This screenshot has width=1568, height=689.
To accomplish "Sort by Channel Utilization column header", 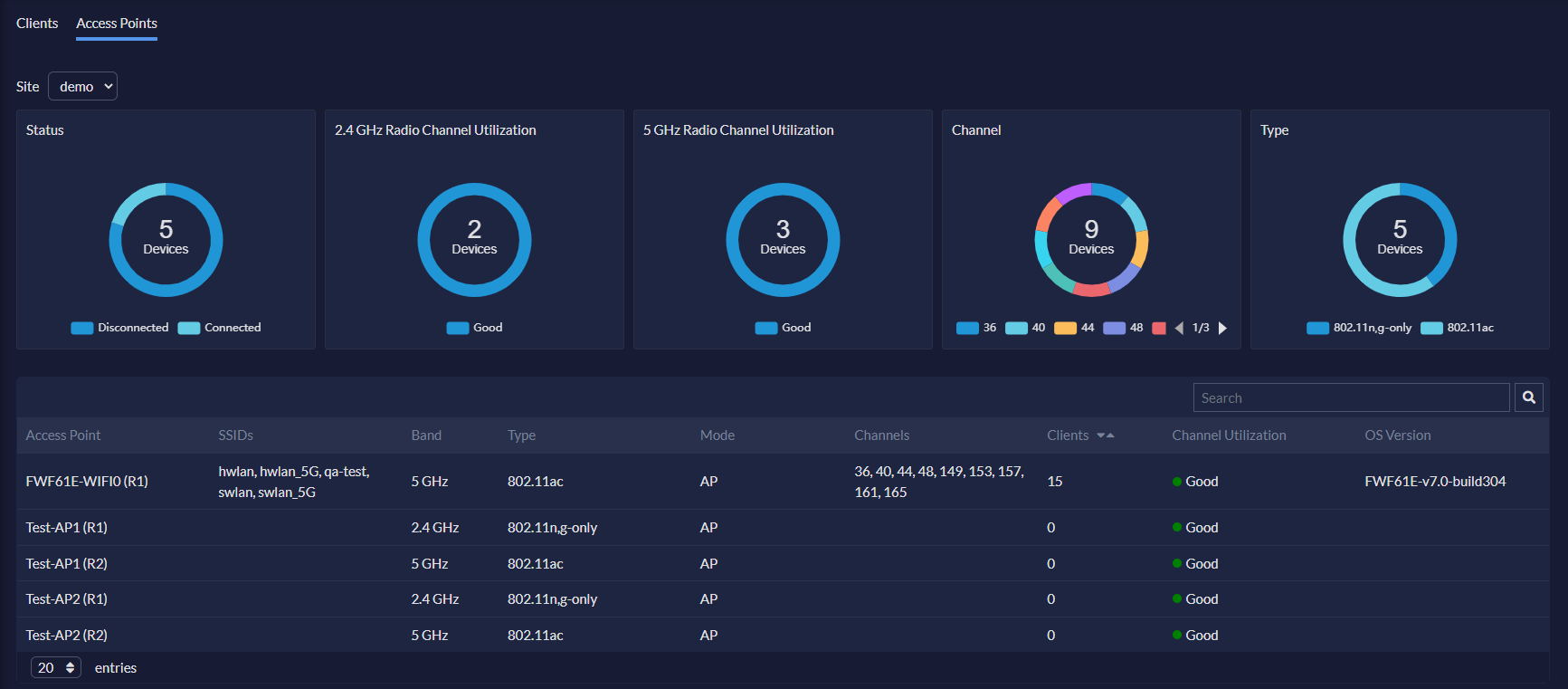I will pyautogui.click(x=1229, y=435).
